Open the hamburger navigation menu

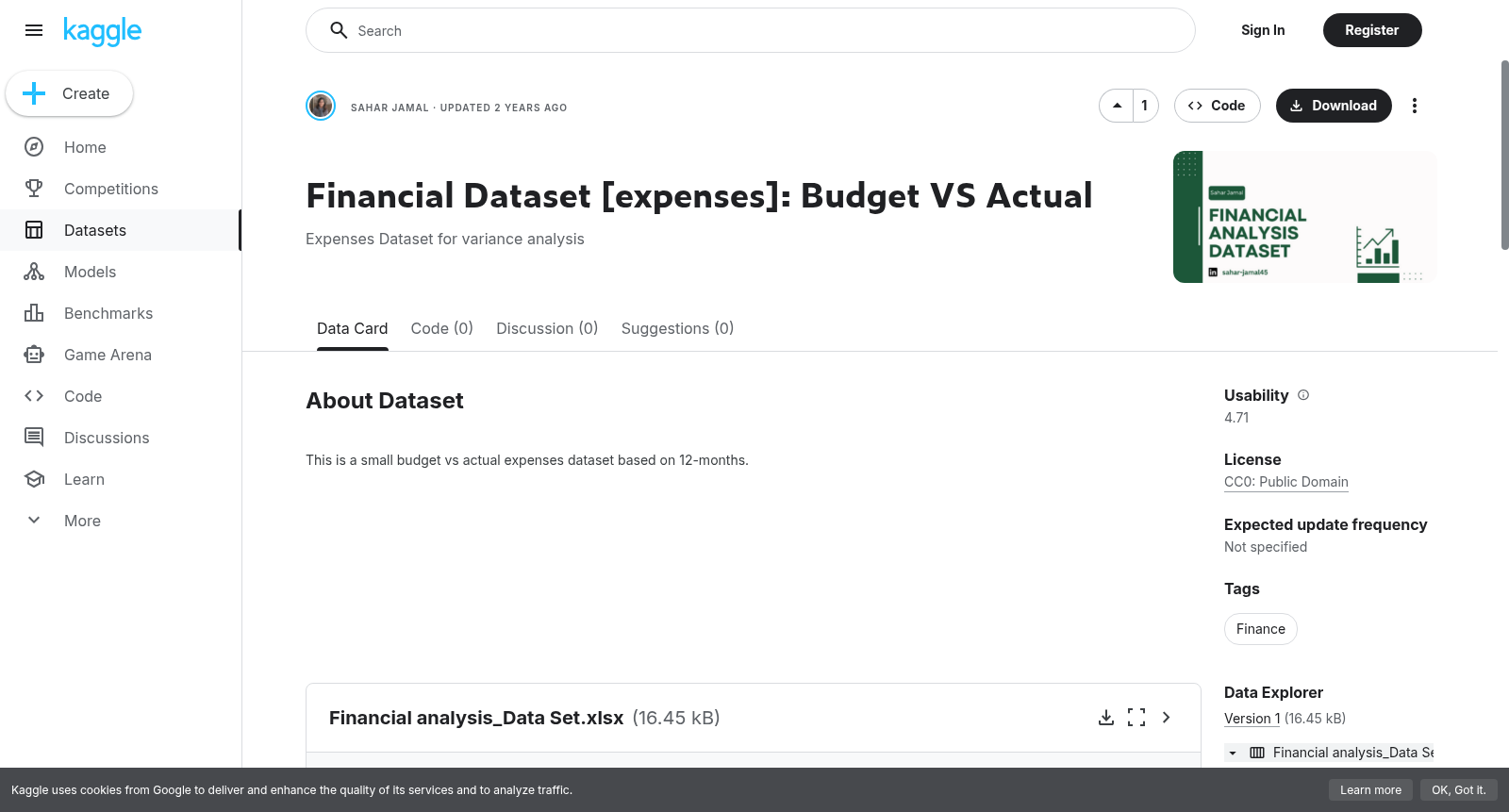click(x=34, y=30)
